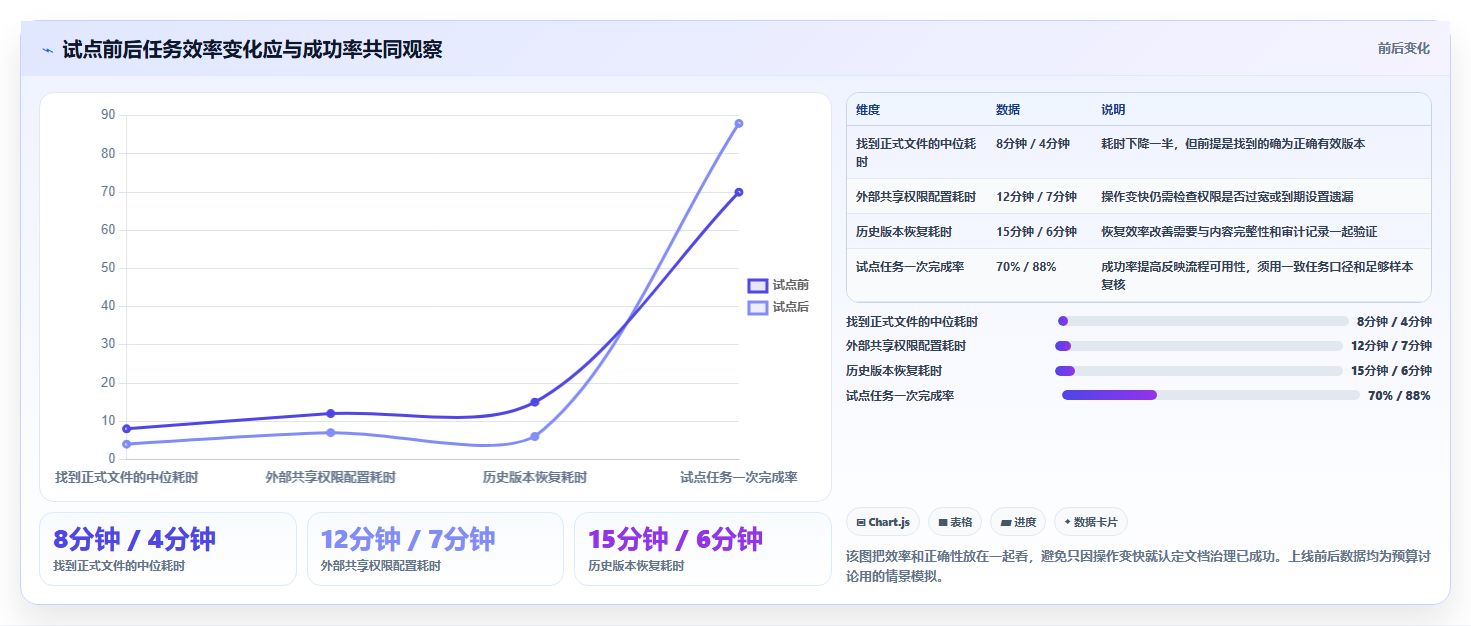Click the 进度 tag chip
Screen dimensions: 1471x626
(x=1018, y=522)
